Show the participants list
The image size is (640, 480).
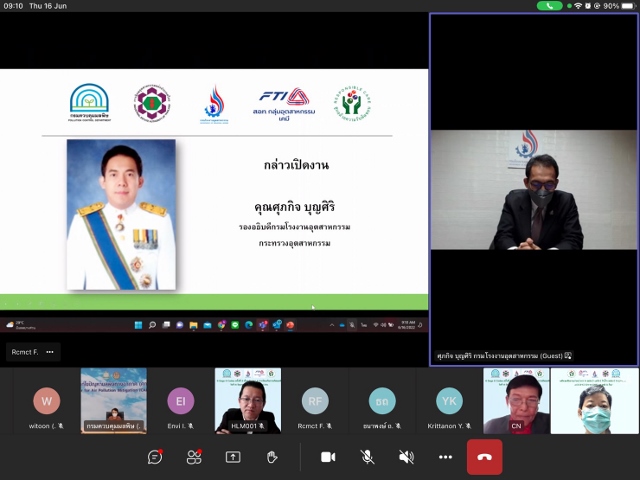click(x=194, y=457)
